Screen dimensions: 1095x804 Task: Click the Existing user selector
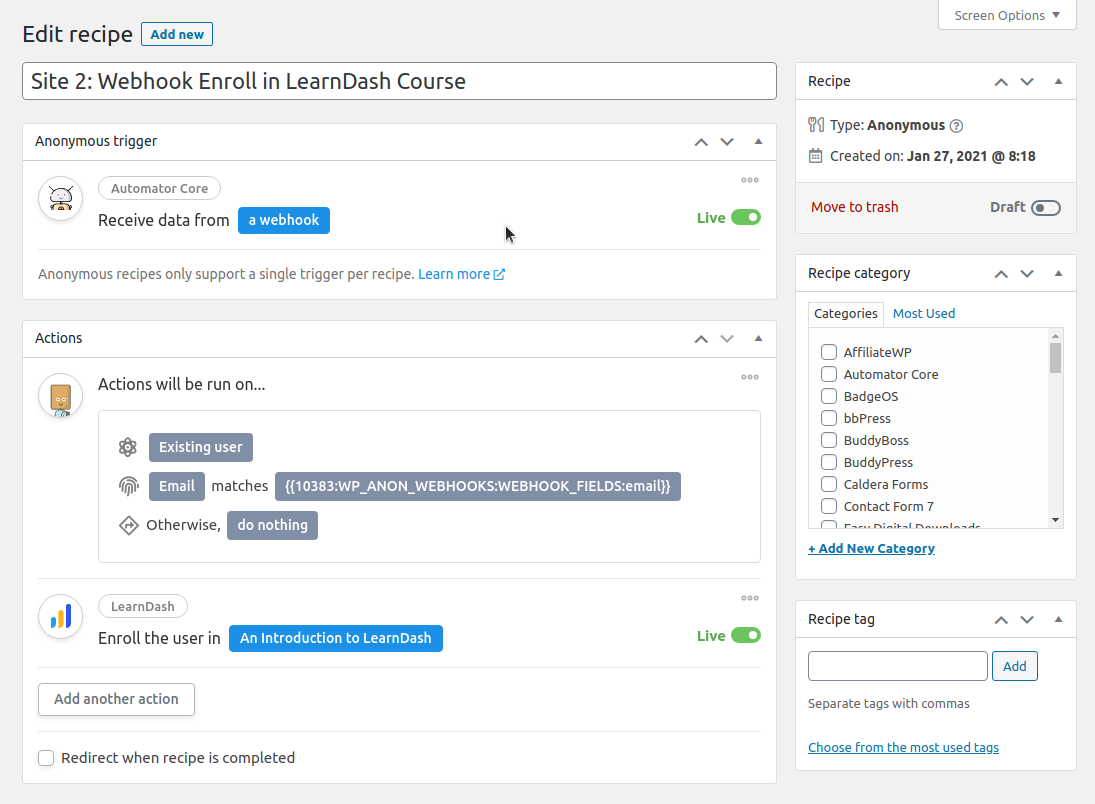(x=200, y=447)
